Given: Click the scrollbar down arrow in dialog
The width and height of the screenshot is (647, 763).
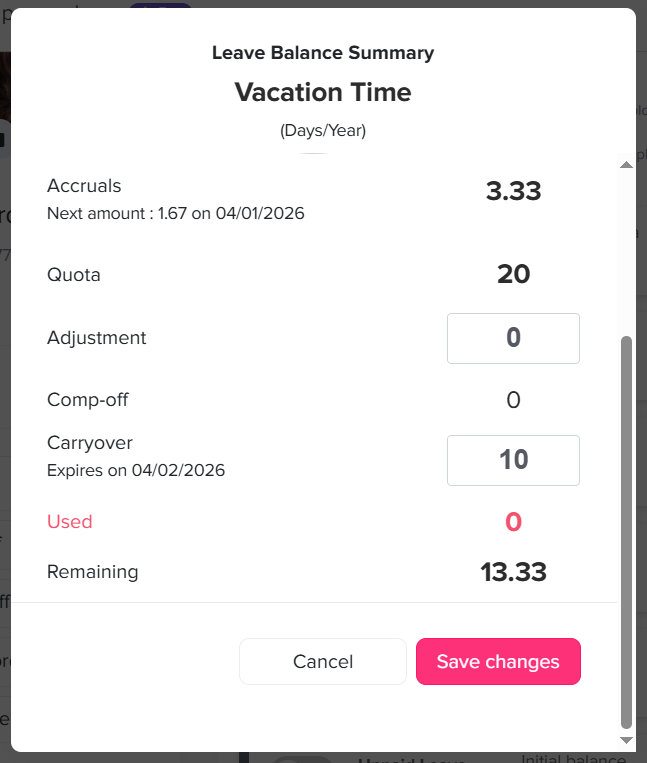Looking at the screenshot, I should (x=627, y=740).
